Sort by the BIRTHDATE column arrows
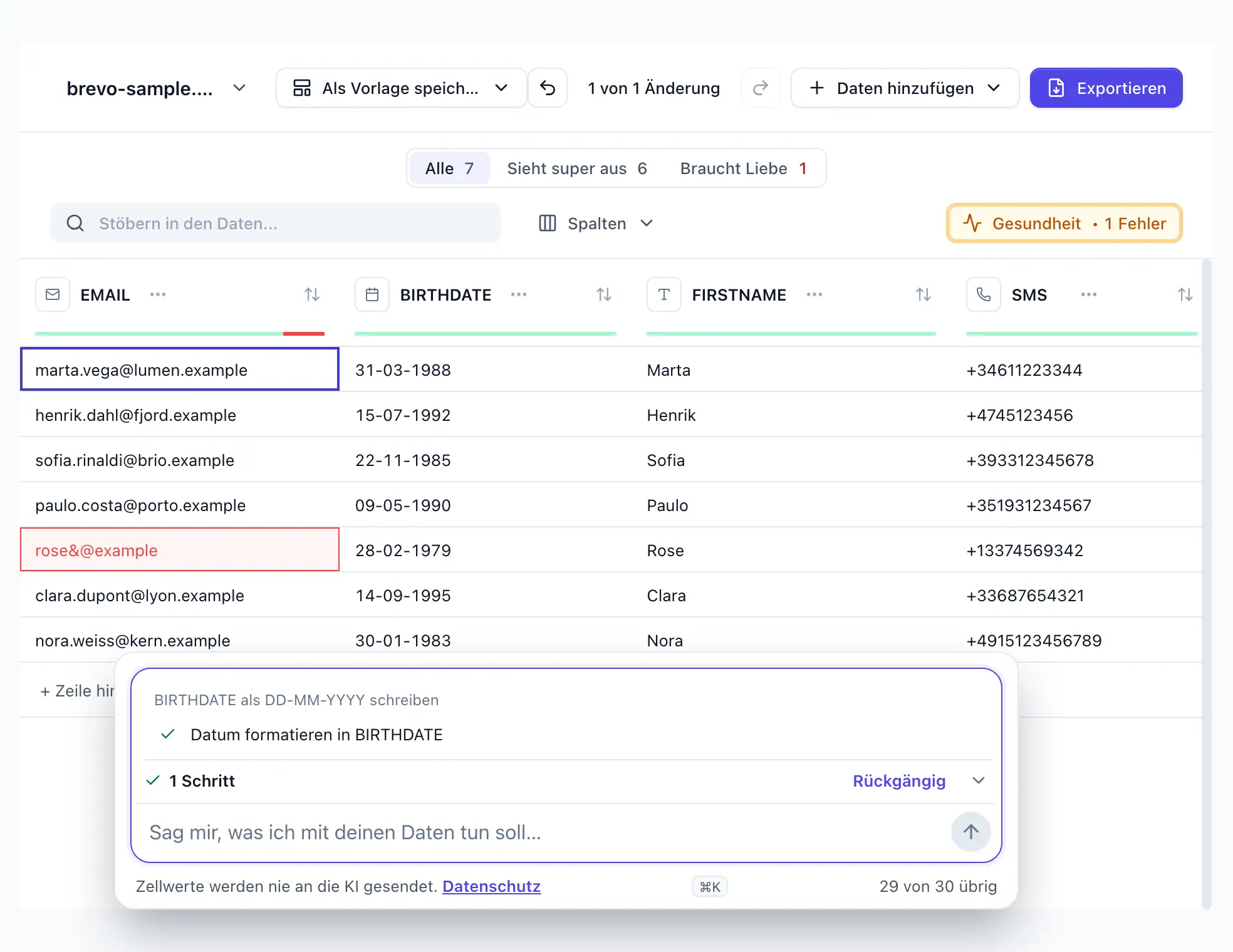Viewport: 1233px width, 952px height. [x=604, y=294]
